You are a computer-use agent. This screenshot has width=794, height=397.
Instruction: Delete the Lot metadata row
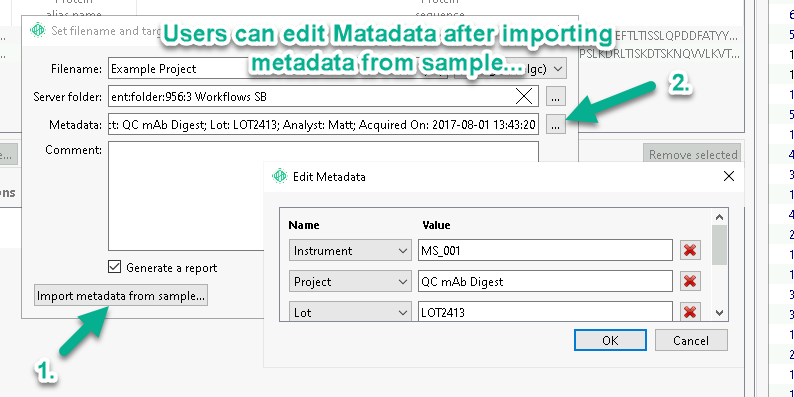[690, 312]
